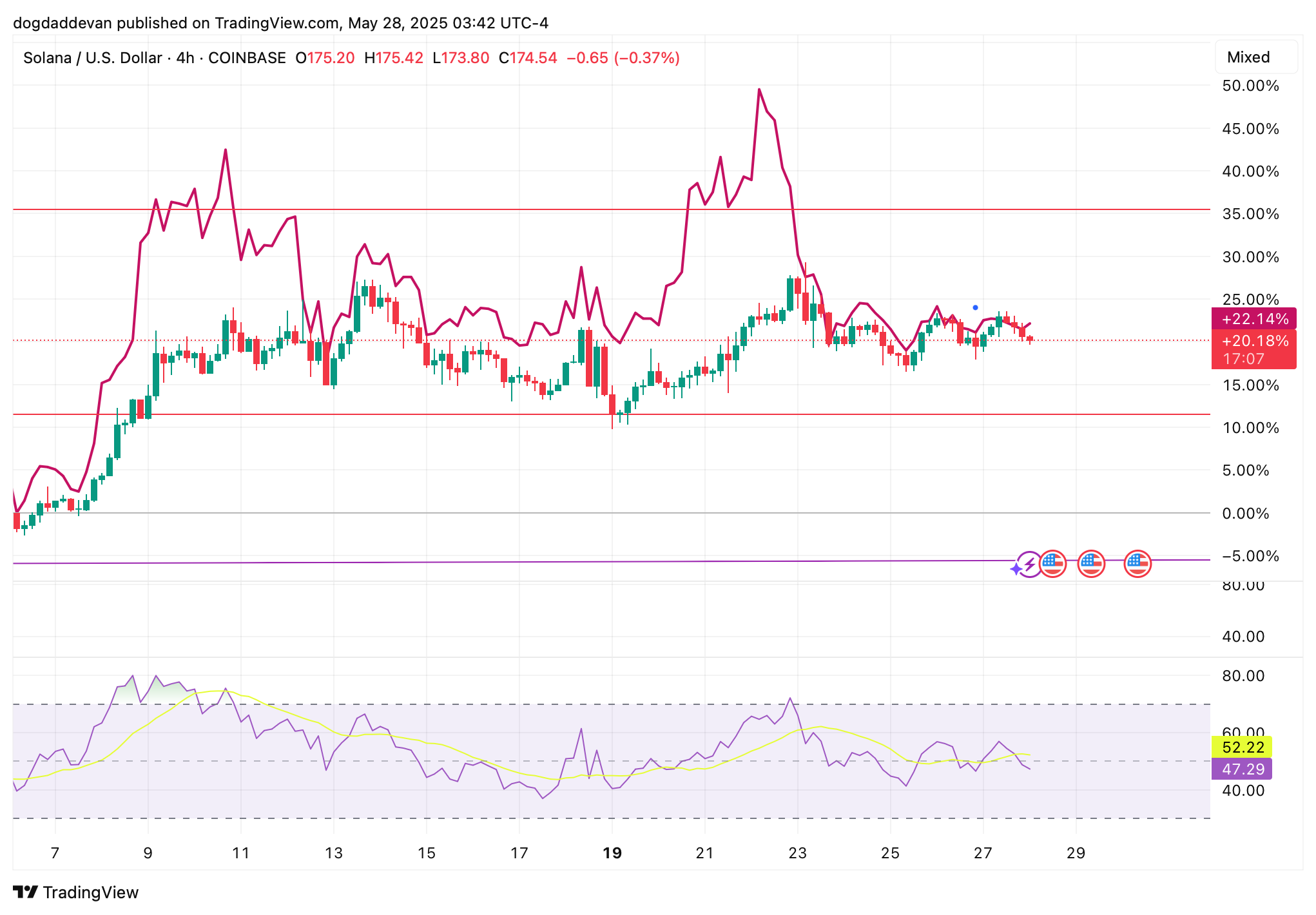Click the −5.00% axis label
This screenshot has width=1316, height=915.
(1250, 556)
